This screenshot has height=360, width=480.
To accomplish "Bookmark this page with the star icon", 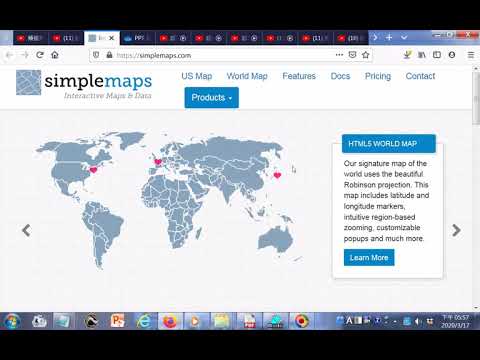I will (x=366, y=55).
